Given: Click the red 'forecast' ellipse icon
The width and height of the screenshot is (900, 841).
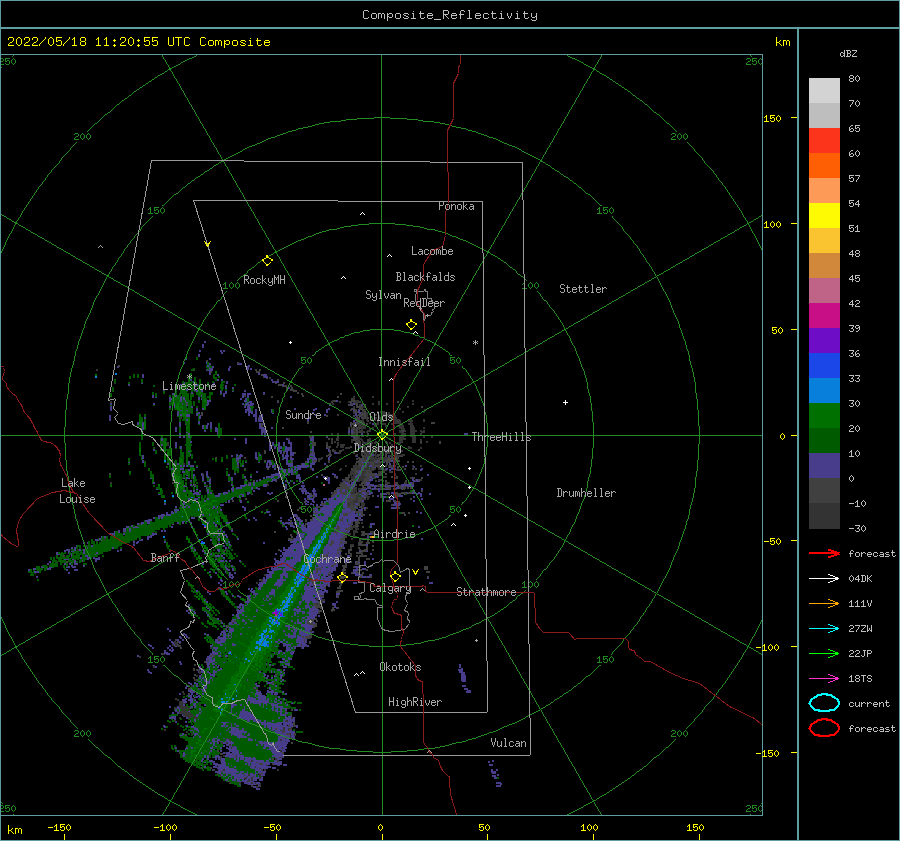Looking at the screenshot, I should (824, 728).
